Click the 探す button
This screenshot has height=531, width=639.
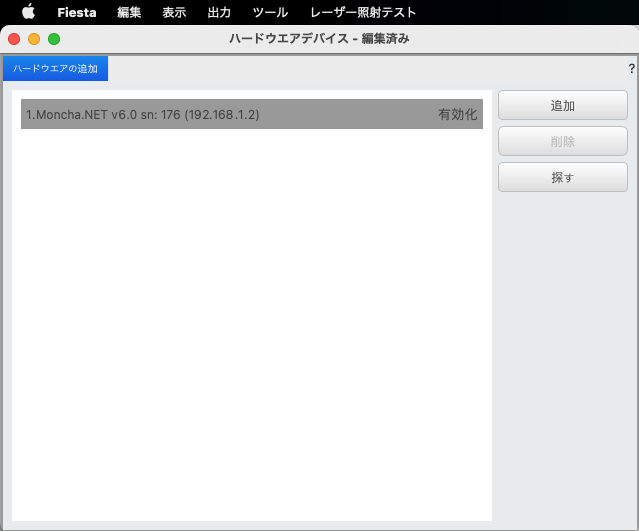(x=563, y=177)
